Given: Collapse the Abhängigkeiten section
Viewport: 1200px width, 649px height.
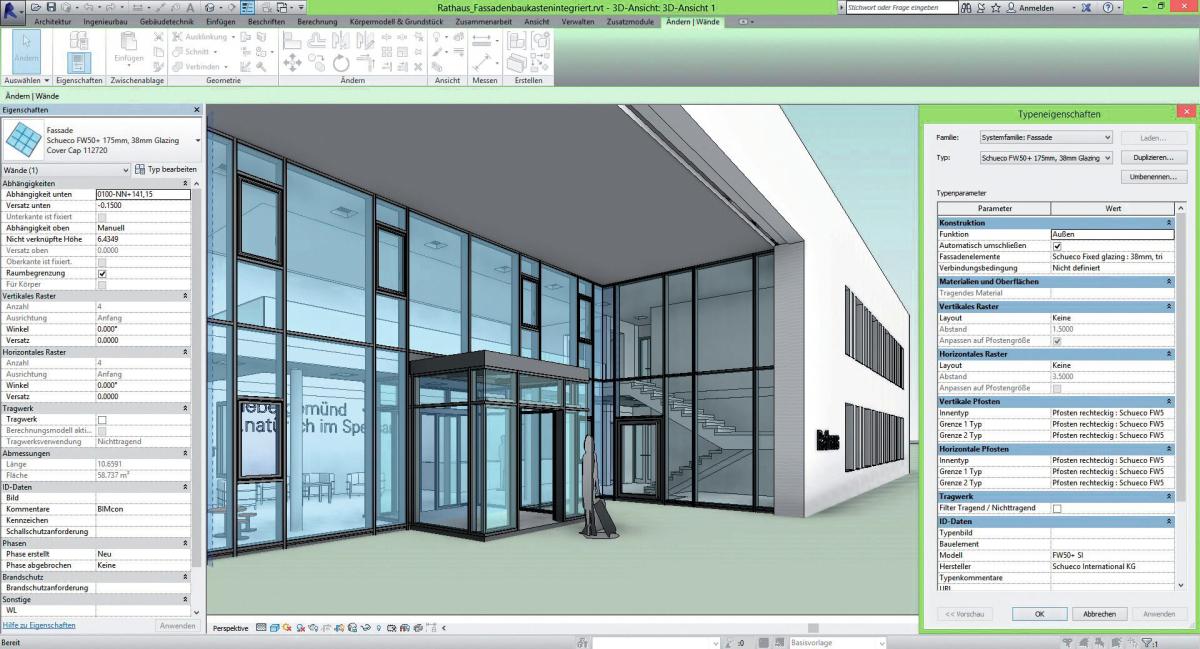Looking at the screenshot, I should pyautogui.click(x=185, y=184).
